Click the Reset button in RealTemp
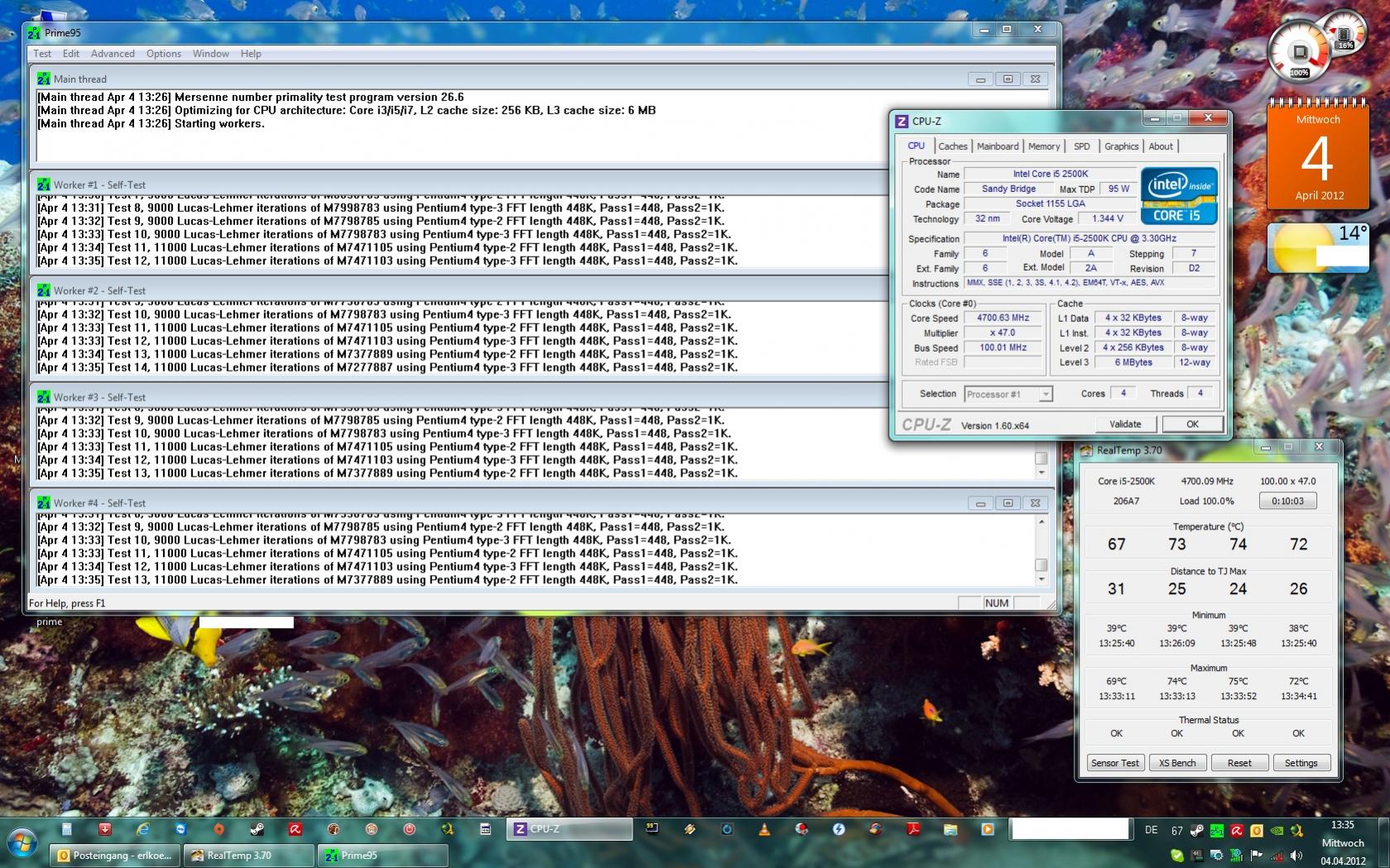 point(1239,763)
